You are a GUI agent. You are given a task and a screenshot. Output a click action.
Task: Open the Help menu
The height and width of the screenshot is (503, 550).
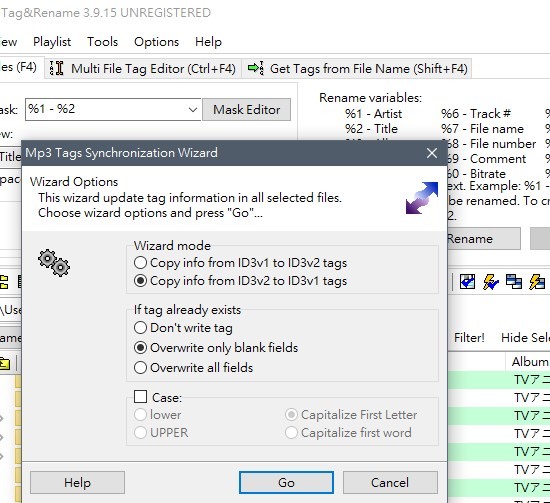(x=208, y=42)
